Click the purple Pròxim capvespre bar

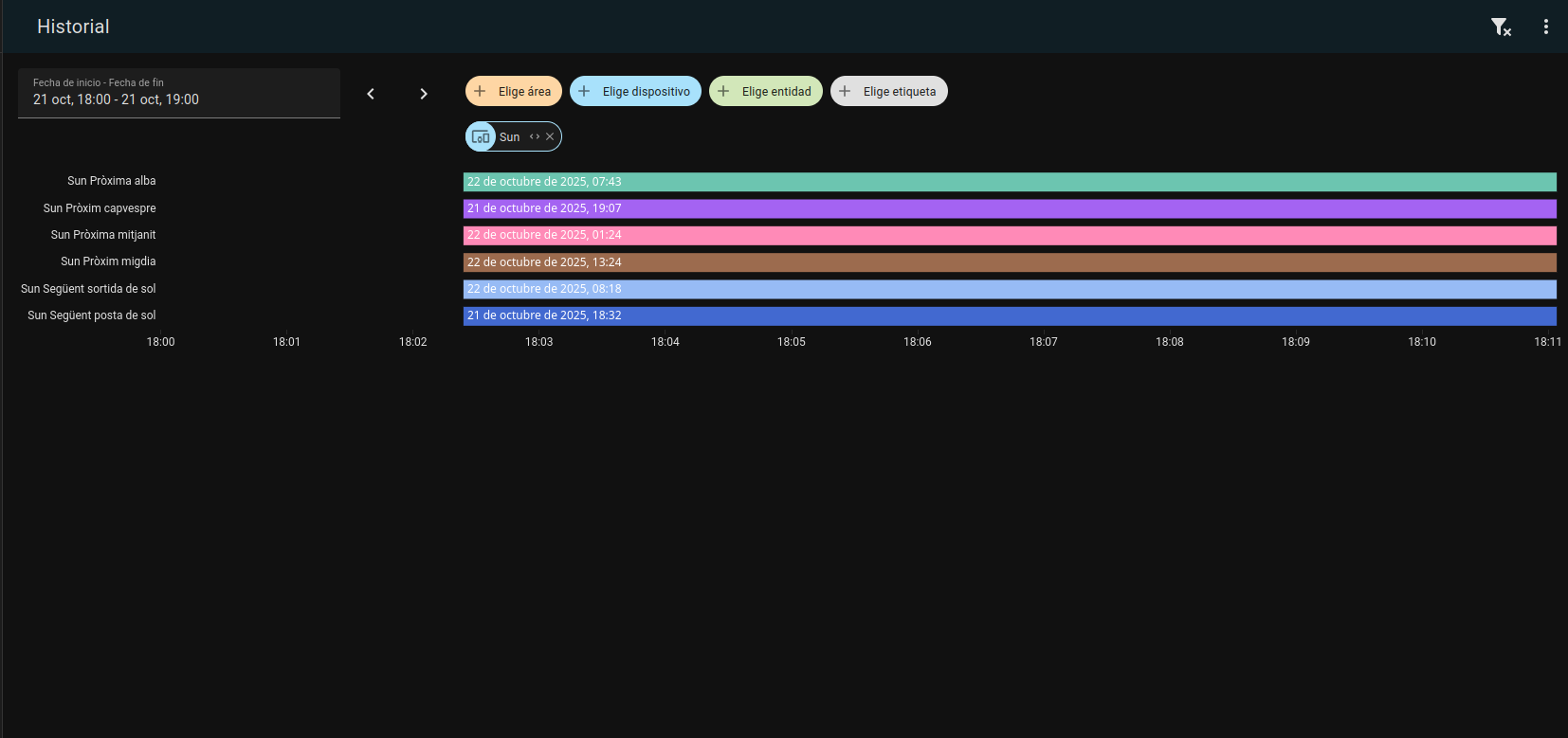coord(1009,208)
